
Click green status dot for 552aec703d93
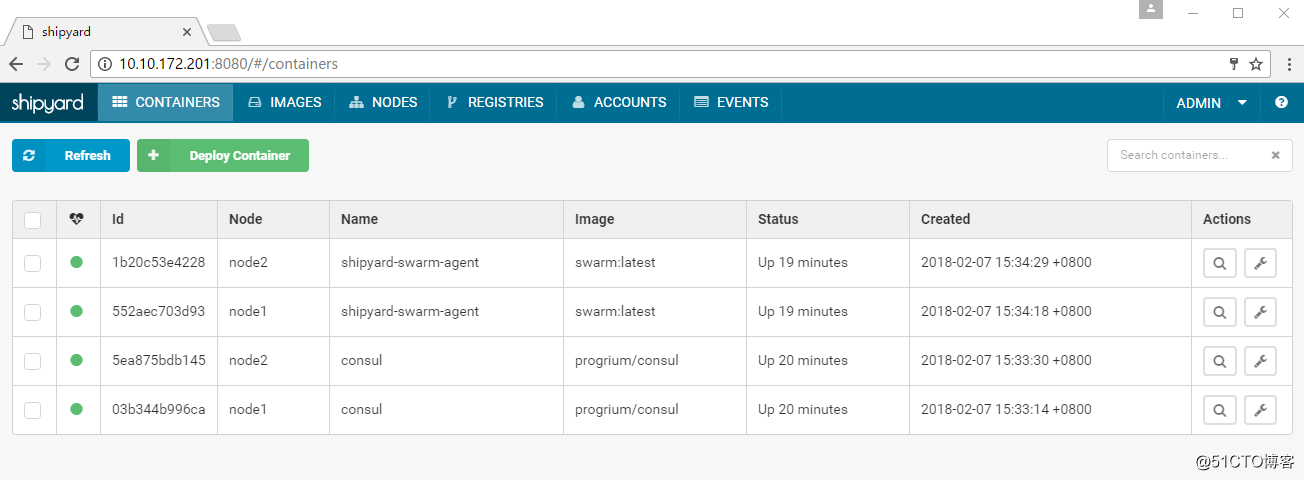(77, 312)
